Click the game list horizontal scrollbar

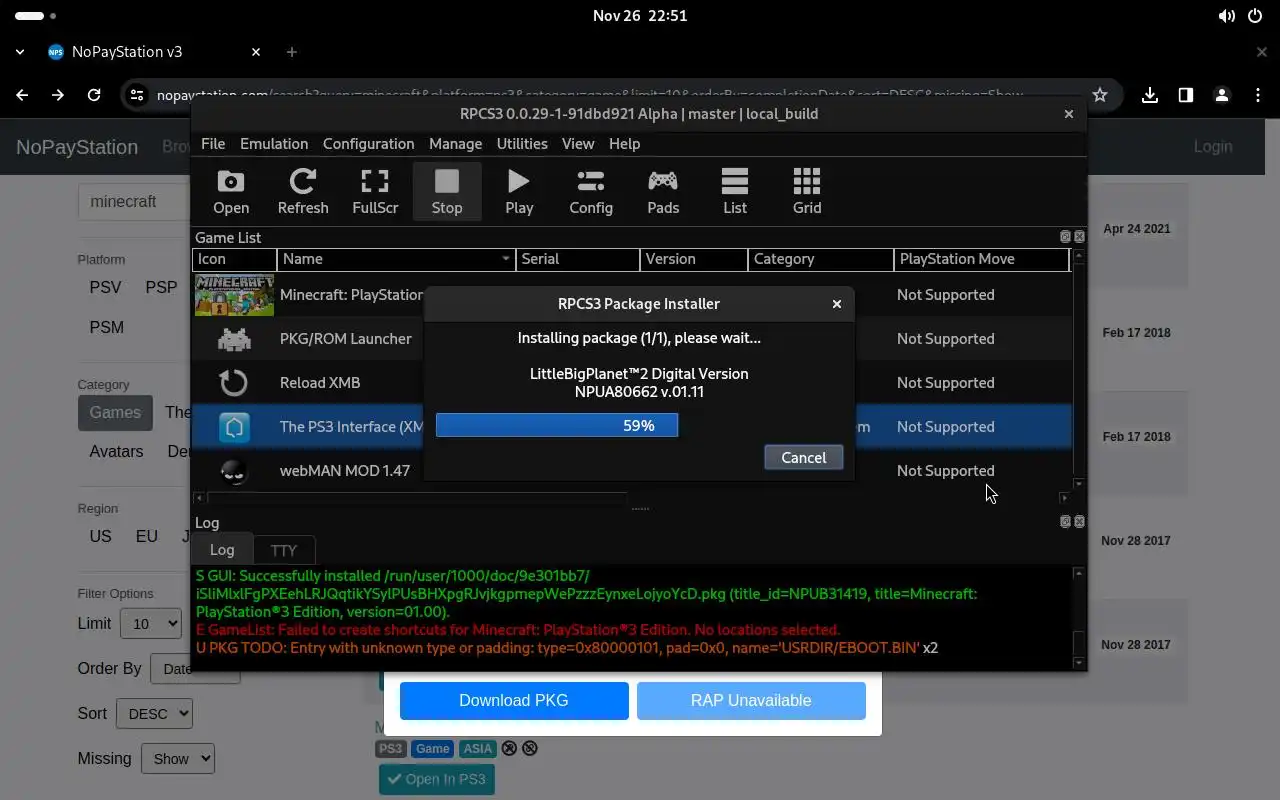tap(631, 497)
